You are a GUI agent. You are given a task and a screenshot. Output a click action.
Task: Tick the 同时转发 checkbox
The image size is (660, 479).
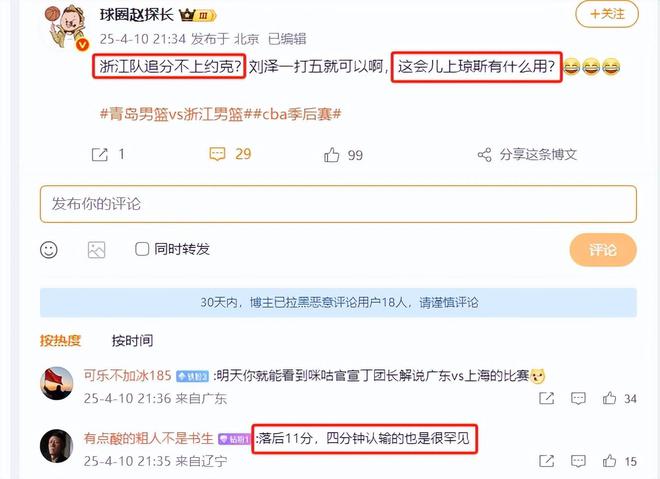point(142,249)
